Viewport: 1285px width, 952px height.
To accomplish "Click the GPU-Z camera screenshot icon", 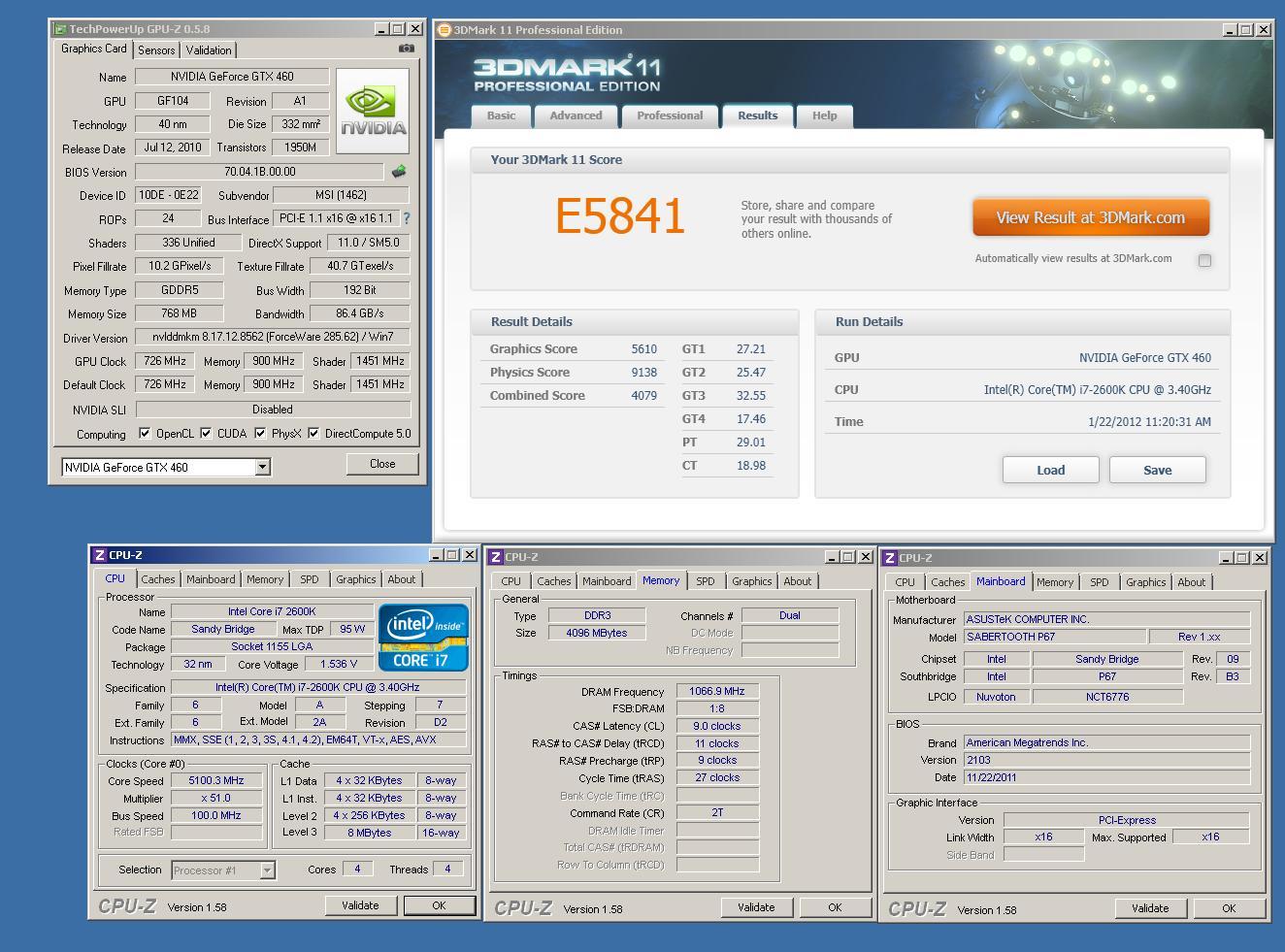I will [406, 48].
